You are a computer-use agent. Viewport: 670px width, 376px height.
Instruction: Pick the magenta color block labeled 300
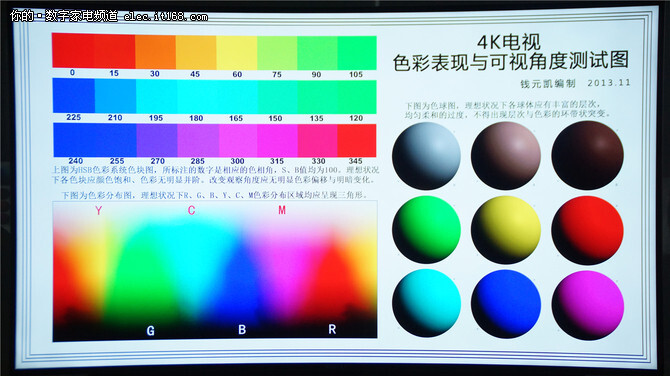pos(238,141)
